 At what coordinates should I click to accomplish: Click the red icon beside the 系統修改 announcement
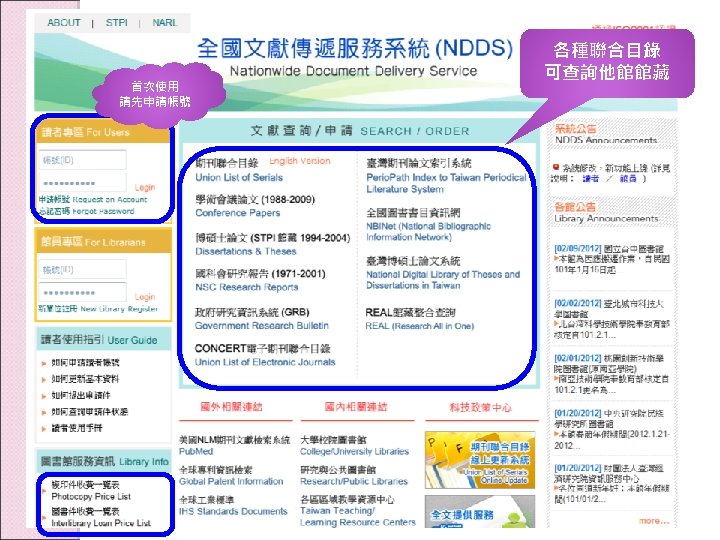click(x=556, y=167)
